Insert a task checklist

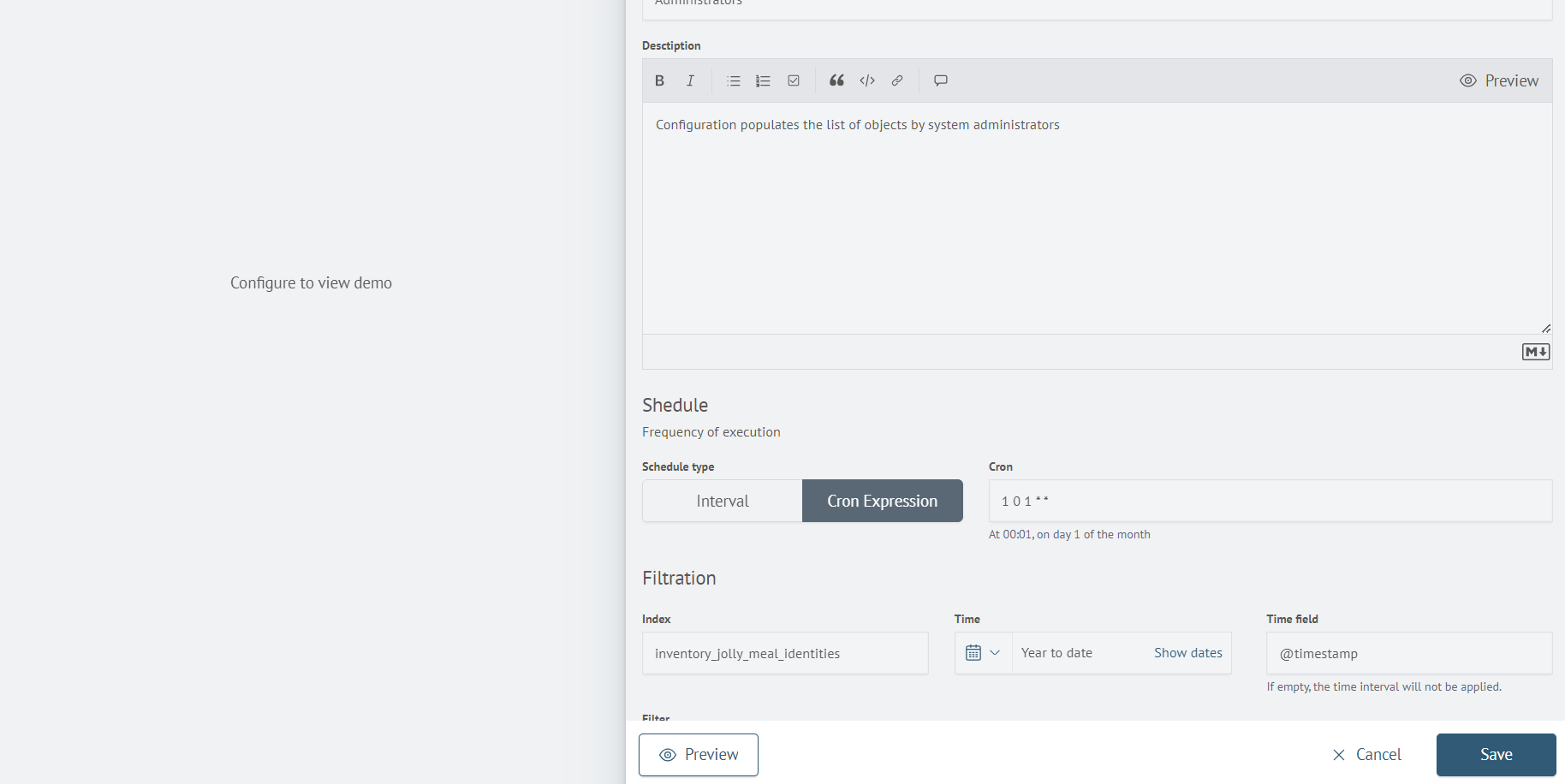point(794,80)
